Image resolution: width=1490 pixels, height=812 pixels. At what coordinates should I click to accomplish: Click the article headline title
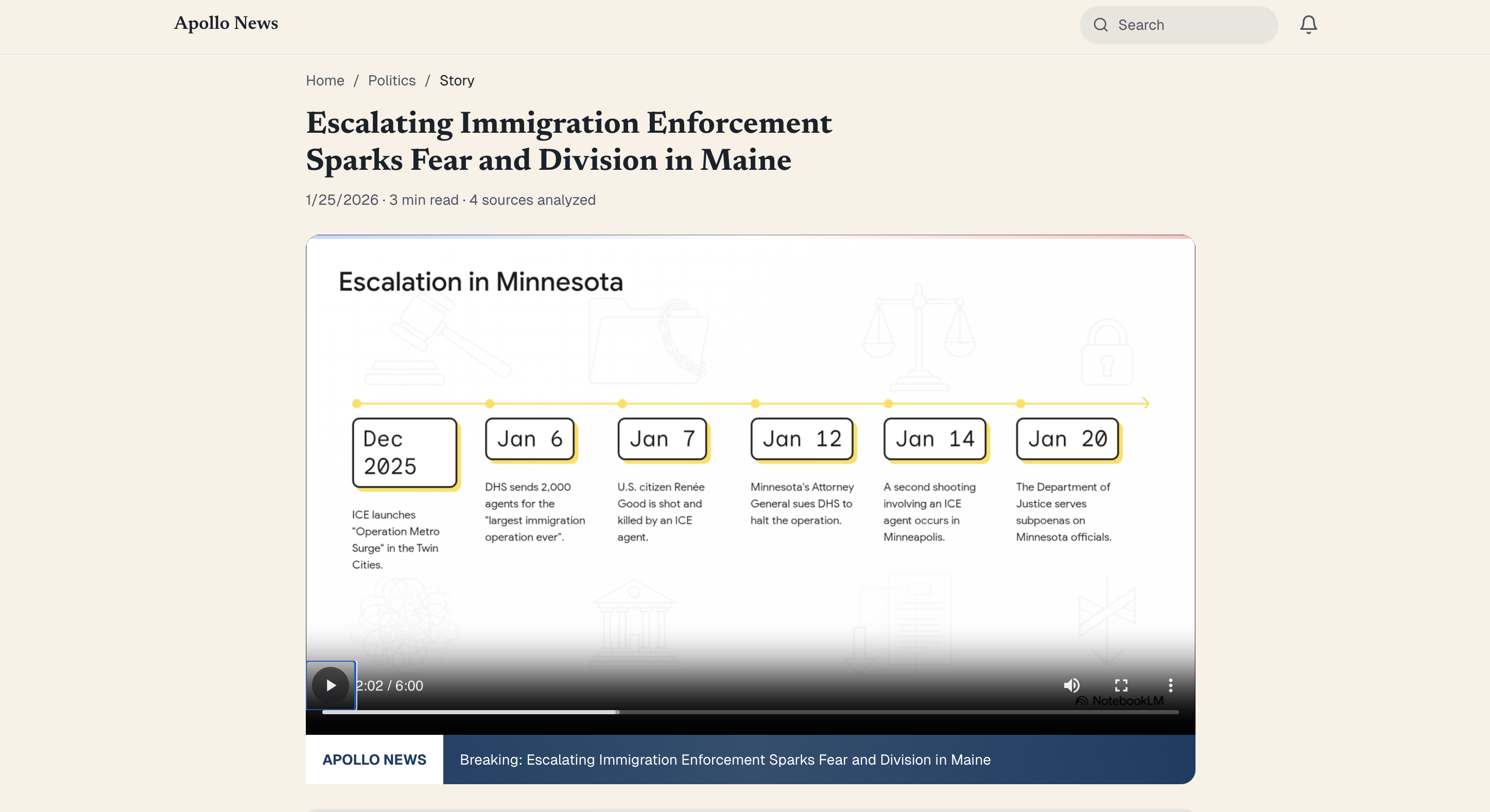coord(568,141)
